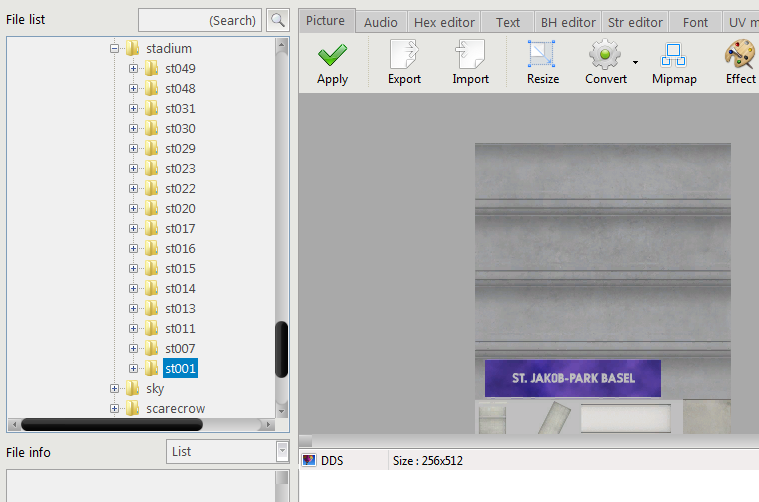Expand the st015 folder node
759x502 pixels.
133,268
